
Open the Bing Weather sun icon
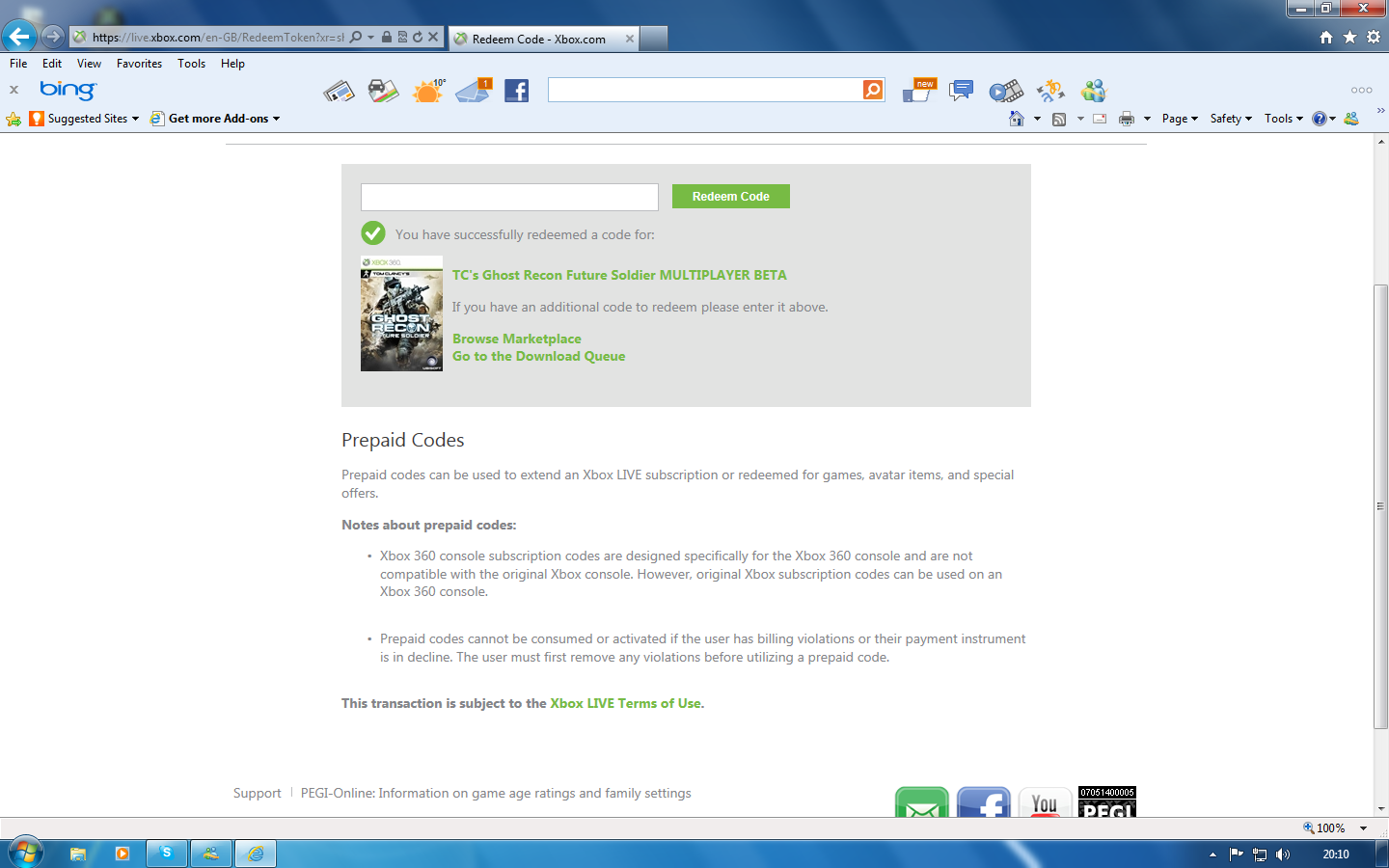tap(428, 91)
